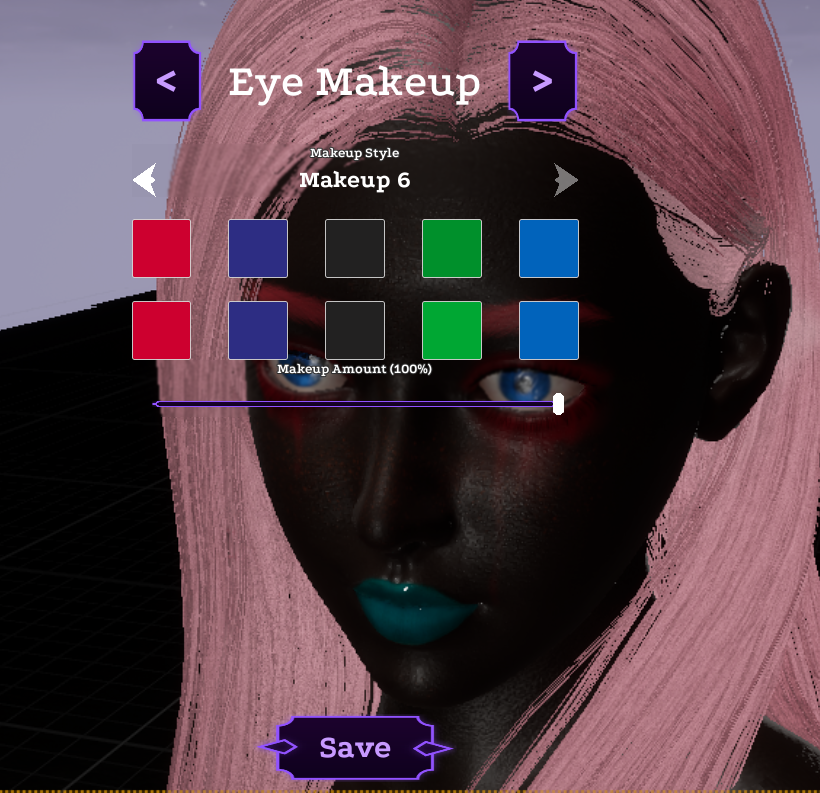Click the Save button
Viewport: 820px width, 793px height.
coord(355,747)
